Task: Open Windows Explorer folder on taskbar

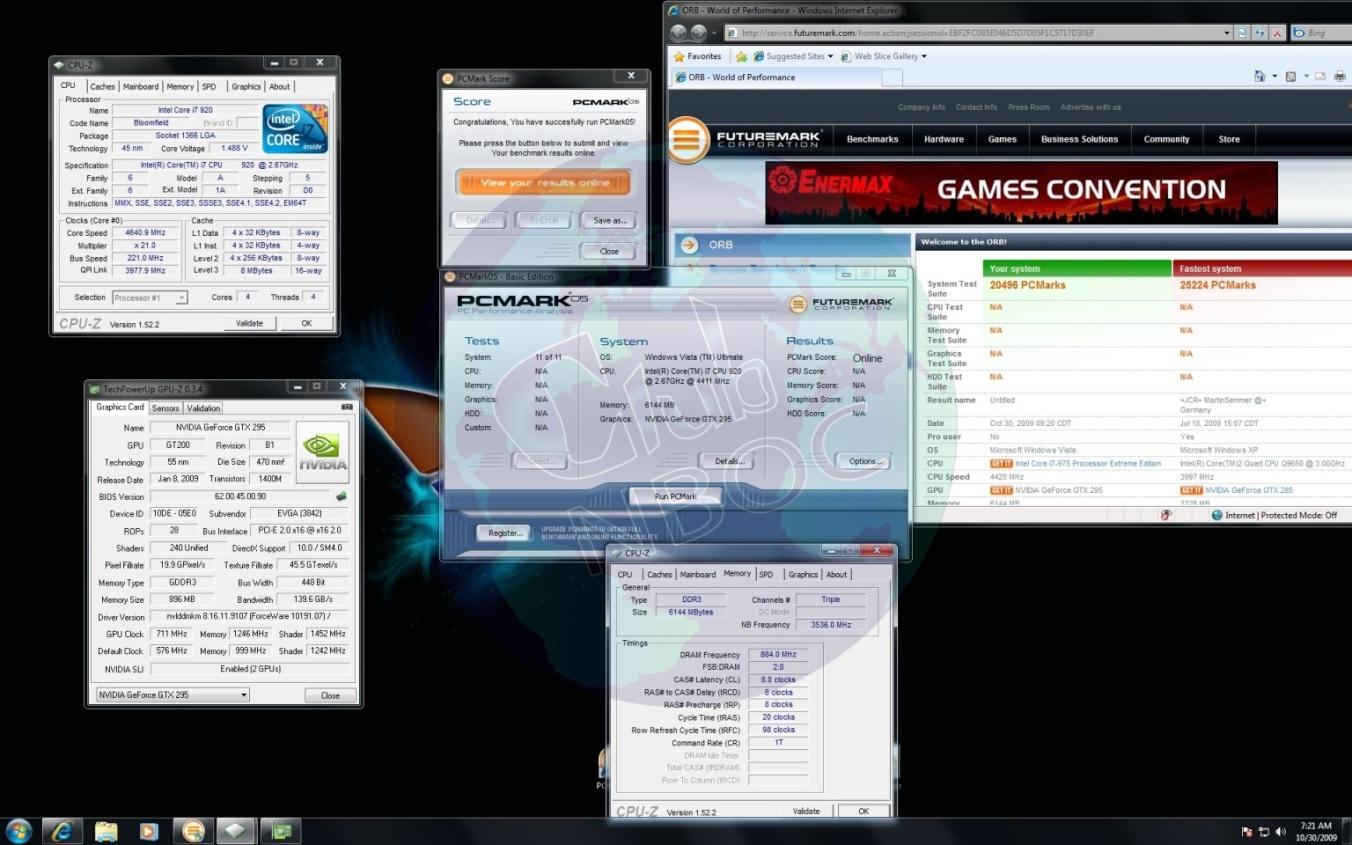Action: pos(106,831)
